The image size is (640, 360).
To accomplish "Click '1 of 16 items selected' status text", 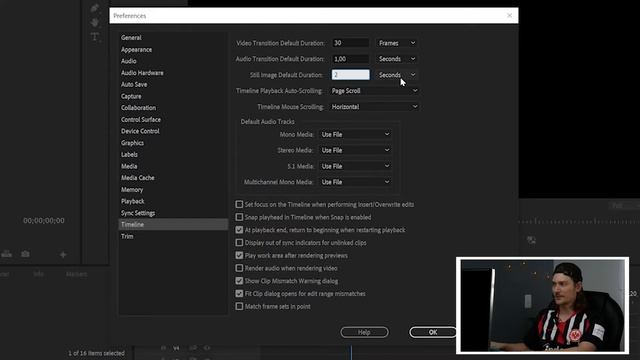I will click(x=96, y=353).
